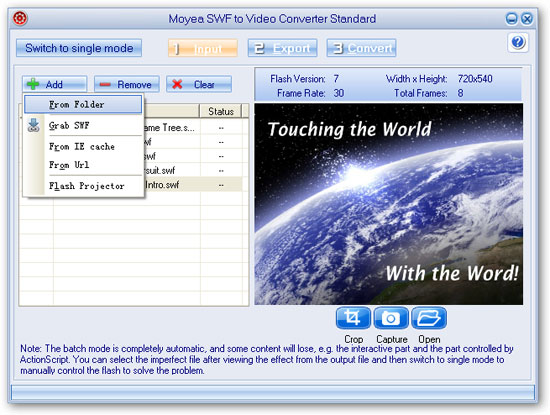Click the Crop icon button
Viewport: 550px width, 415px height.
[353, 318]
